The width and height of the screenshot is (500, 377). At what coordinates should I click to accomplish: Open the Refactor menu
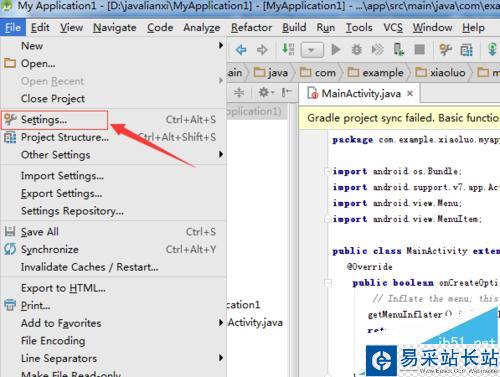click(252, 28)
